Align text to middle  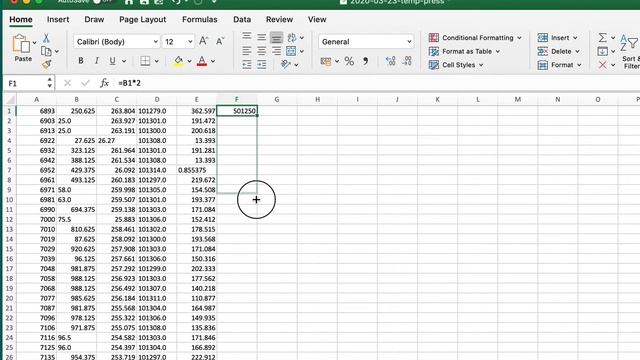(x=261, y=37)
